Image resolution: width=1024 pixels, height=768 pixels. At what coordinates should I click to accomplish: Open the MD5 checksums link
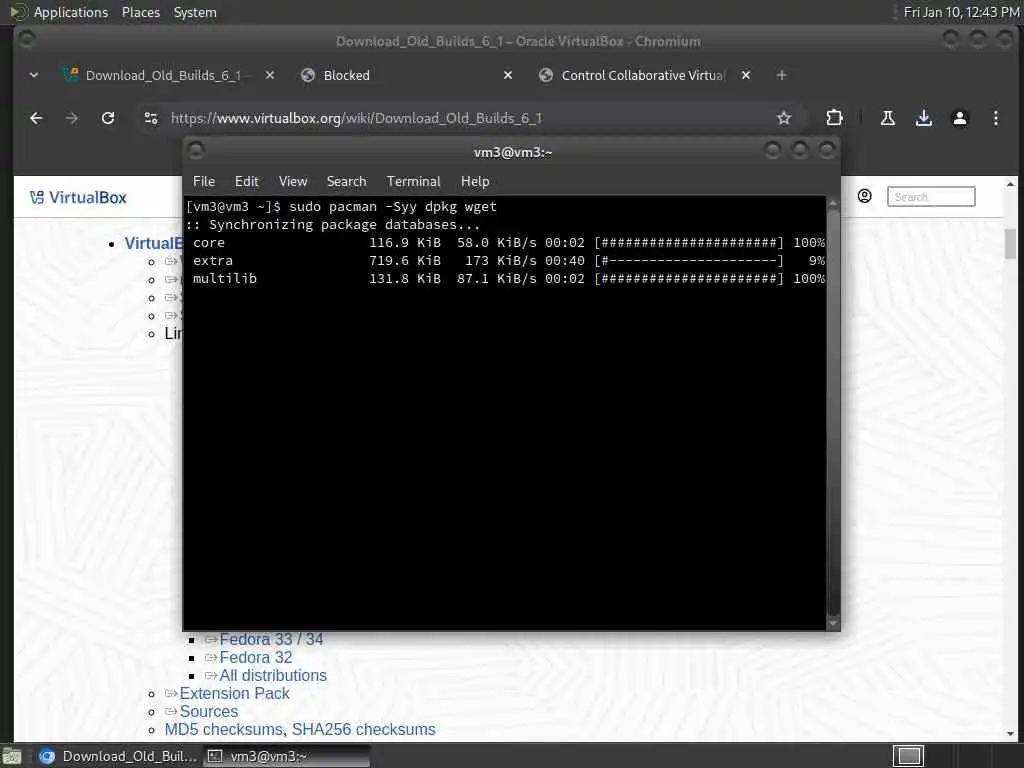point(223,729)
